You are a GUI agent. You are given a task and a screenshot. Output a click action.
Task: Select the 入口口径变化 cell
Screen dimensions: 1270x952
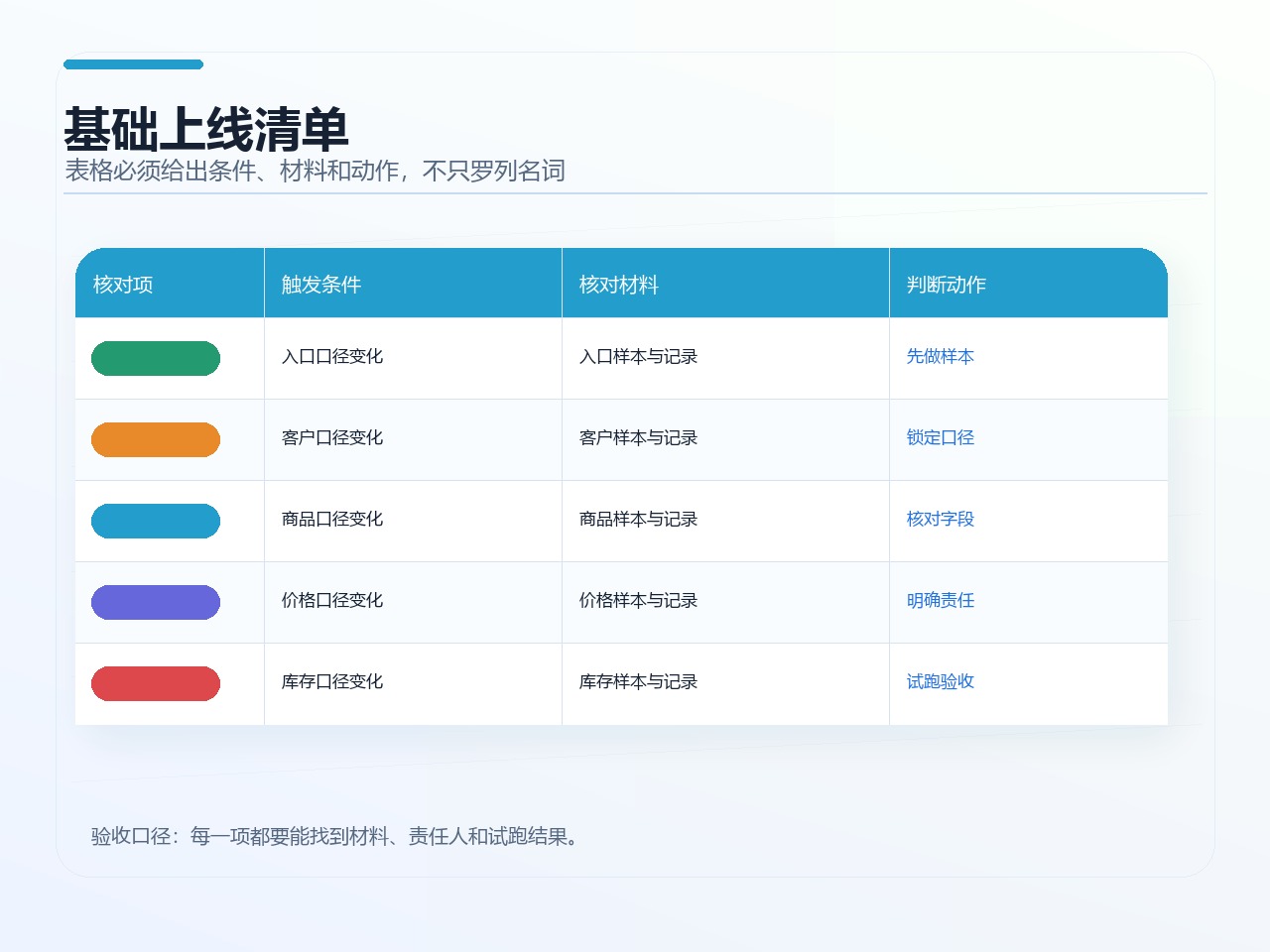[x=413, y=358]
